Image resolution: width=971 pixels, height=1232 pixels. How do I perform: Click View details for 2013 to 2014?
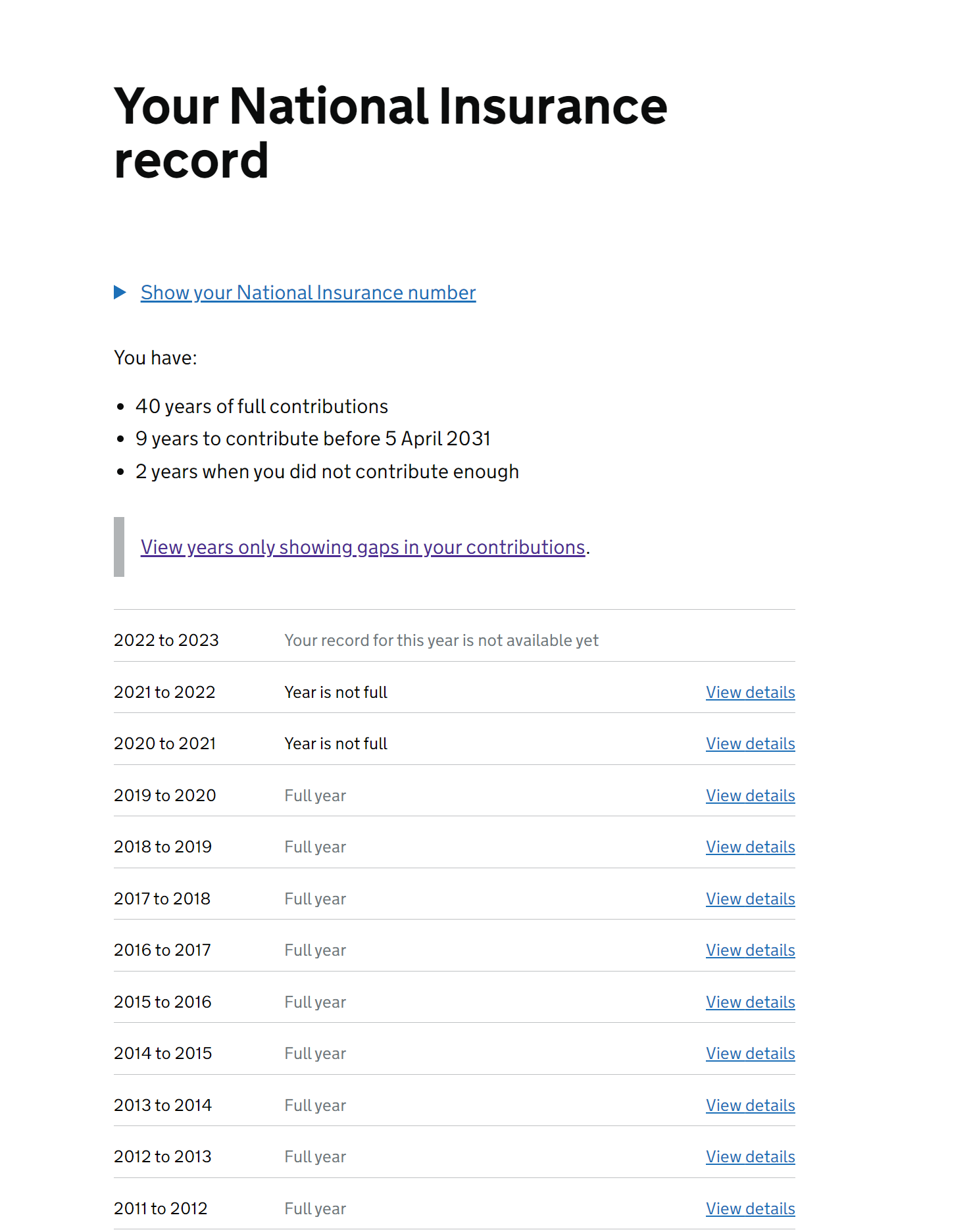coord(750,1106)
